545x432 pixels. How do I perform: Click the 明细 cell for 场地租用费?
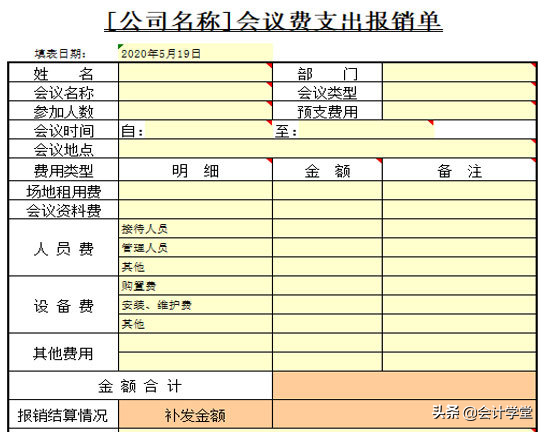tap(195, 191)
